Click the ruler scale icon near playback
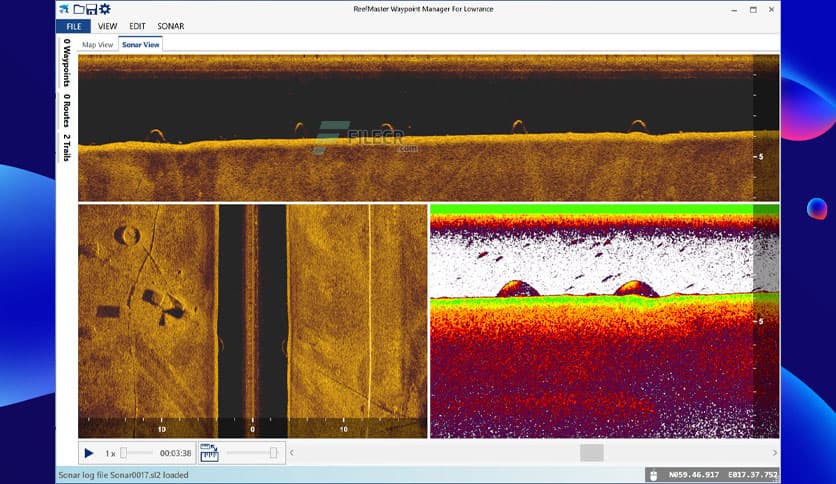 pyautogui.click(x=209, y=453)
